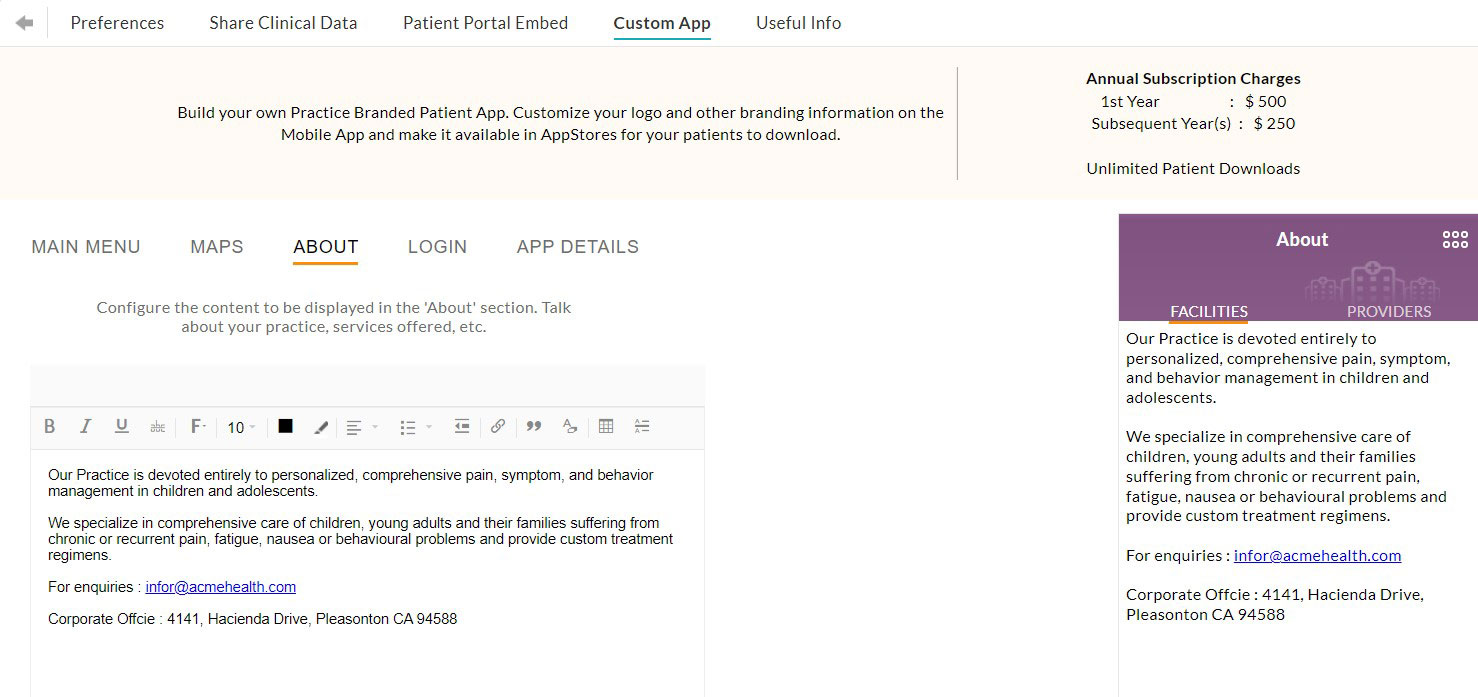
Task: Expand the bullet list dropdown
Action: coord(415,427)
